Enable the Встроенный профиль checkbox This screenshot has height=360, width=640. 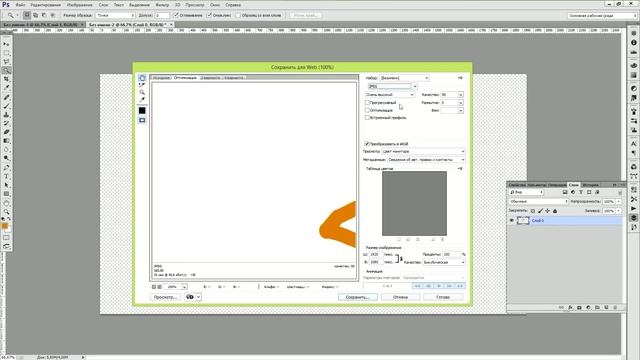point(367,118)
